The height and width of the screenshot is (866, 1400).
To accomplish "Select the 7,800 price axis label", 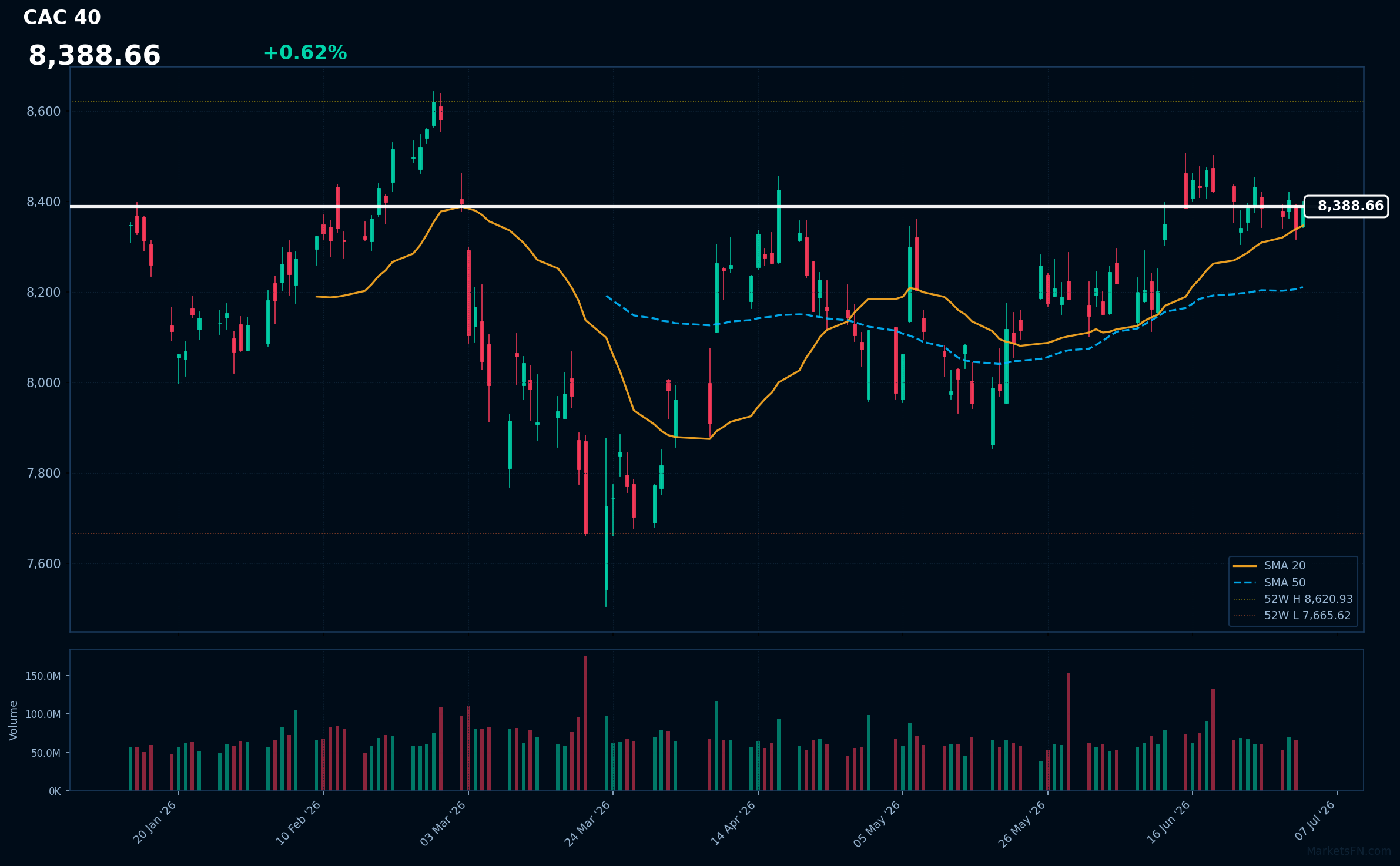I will pyautogui.click(x=43, y=474).
